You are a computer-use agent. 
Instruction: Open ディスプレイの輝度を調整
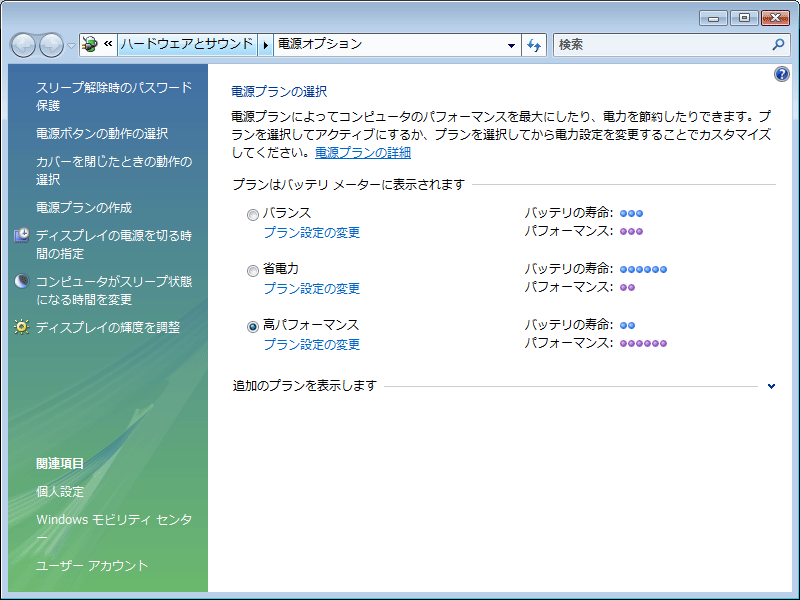pyautogui.click(x=108, y=328)
